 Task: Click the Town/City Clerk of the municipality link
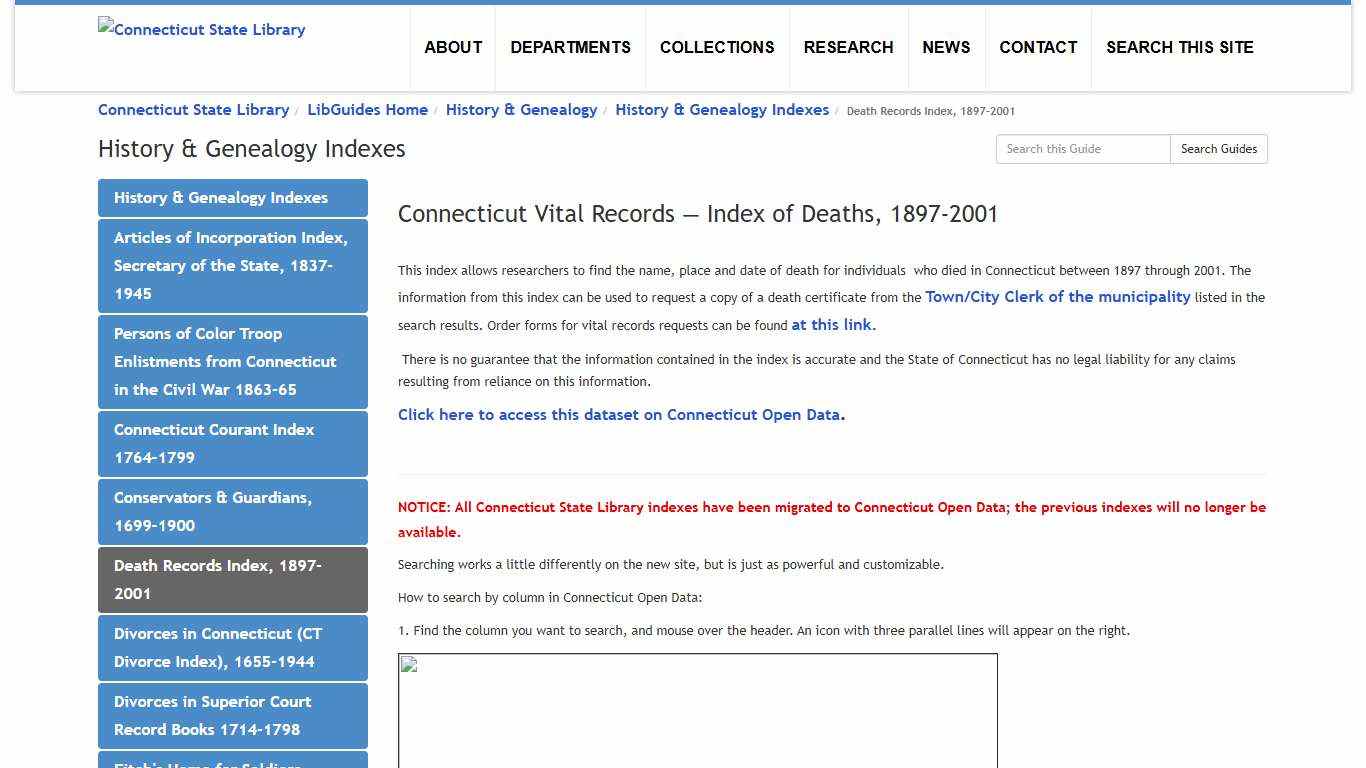tap(1057, 297)
